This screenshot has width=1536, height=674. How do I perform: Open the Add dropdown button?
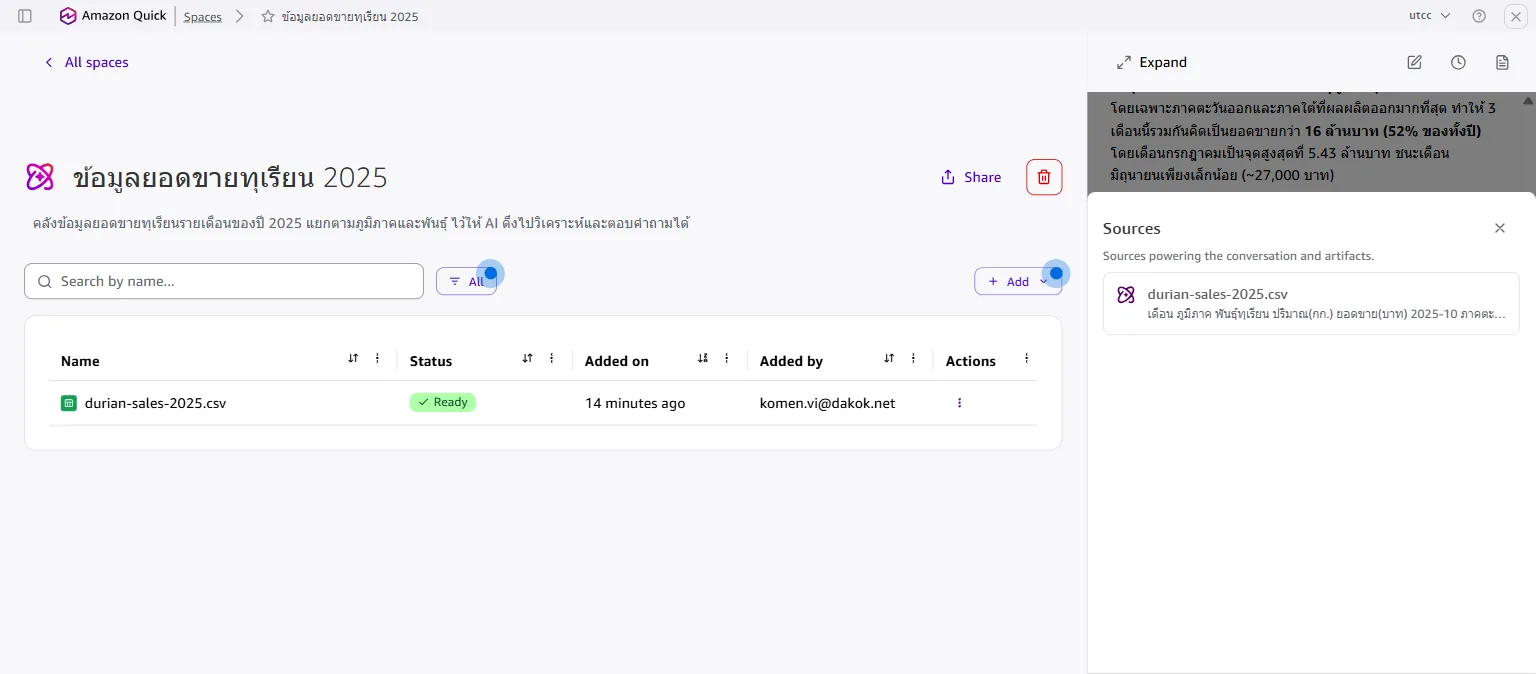coord(1018,282)
